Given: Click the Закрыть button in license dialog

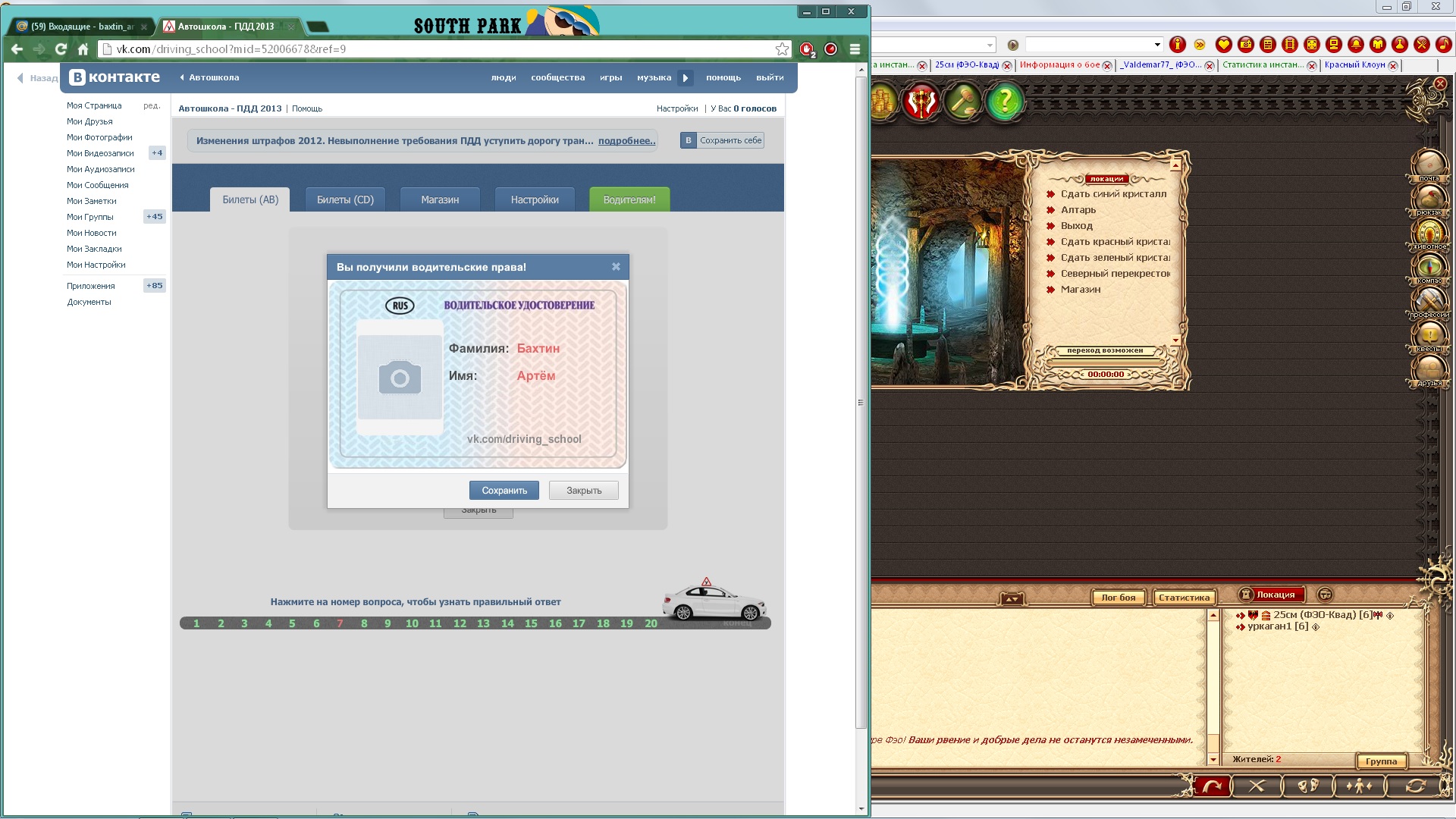Looking at the screenshot, I should click(x=584, y=491).
